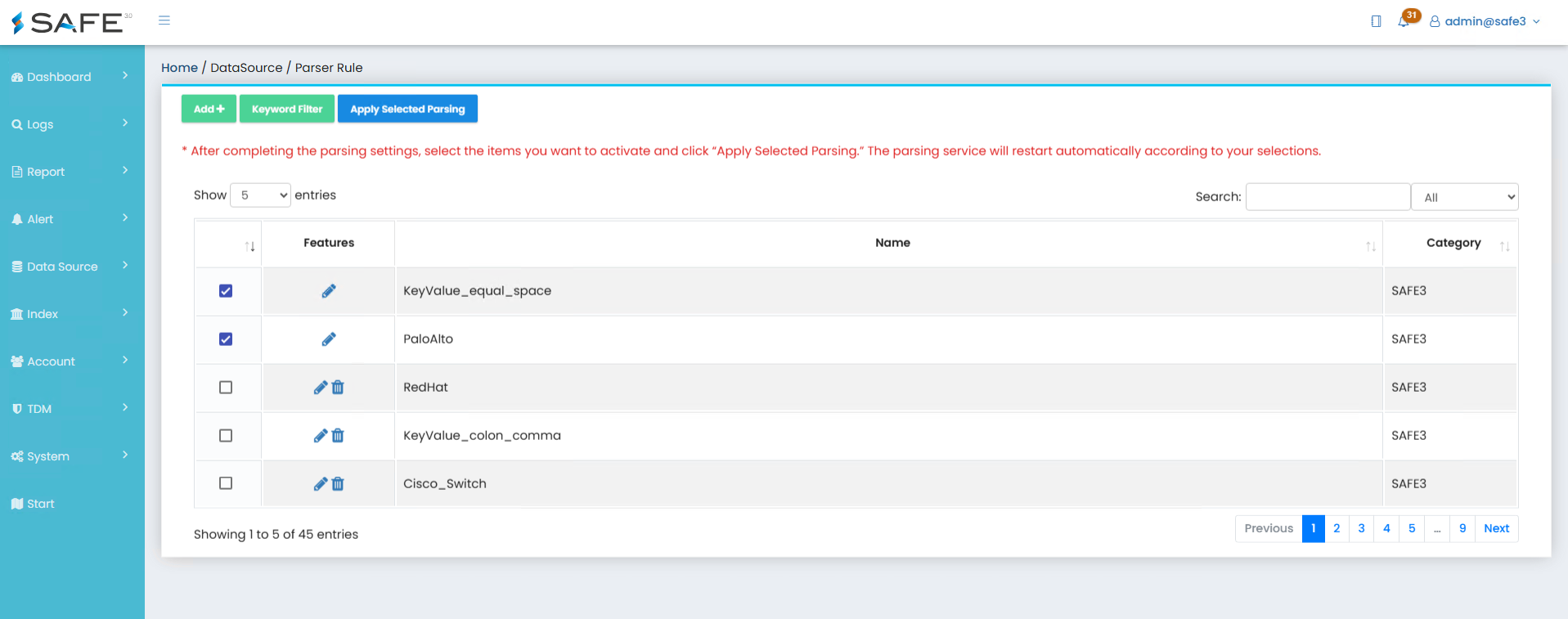Image resolution: width=1568 pixels, height=619 pixels.
Task: Expand the Alert sidebar menu
Action: pos(72,219)
